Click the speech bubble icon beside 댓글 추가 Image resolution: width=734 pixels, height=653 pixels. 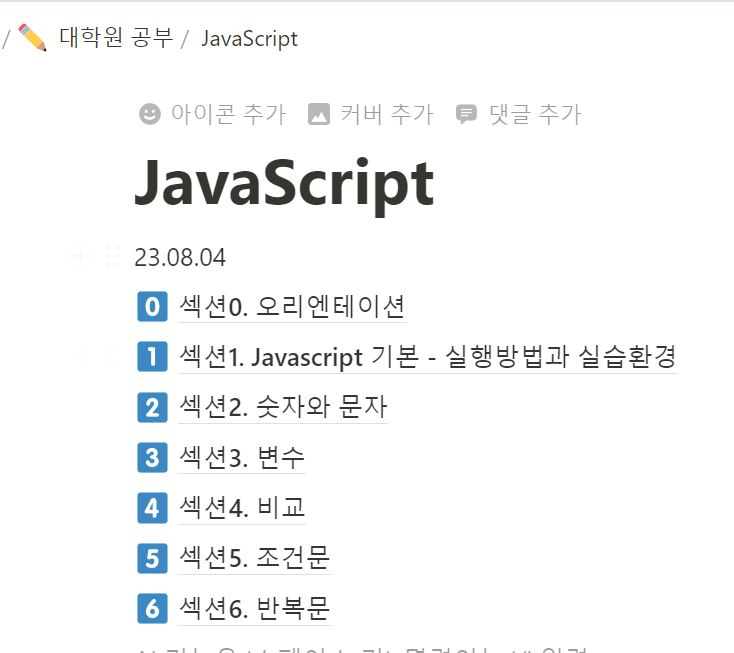pyautogui.click(x=466, y=114)
